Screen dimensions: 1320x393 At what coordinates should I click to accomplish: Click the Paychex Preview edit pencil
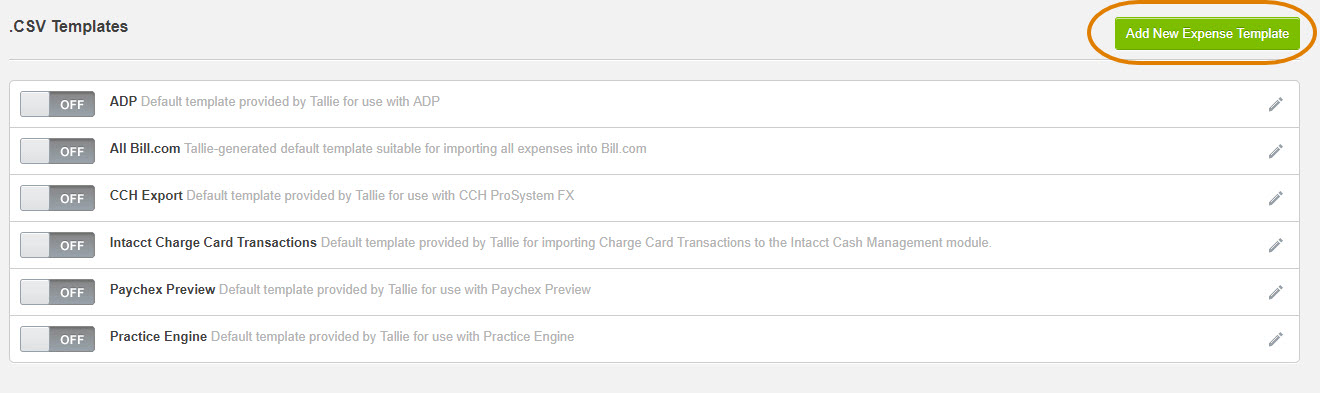(x=1275, y=292)
